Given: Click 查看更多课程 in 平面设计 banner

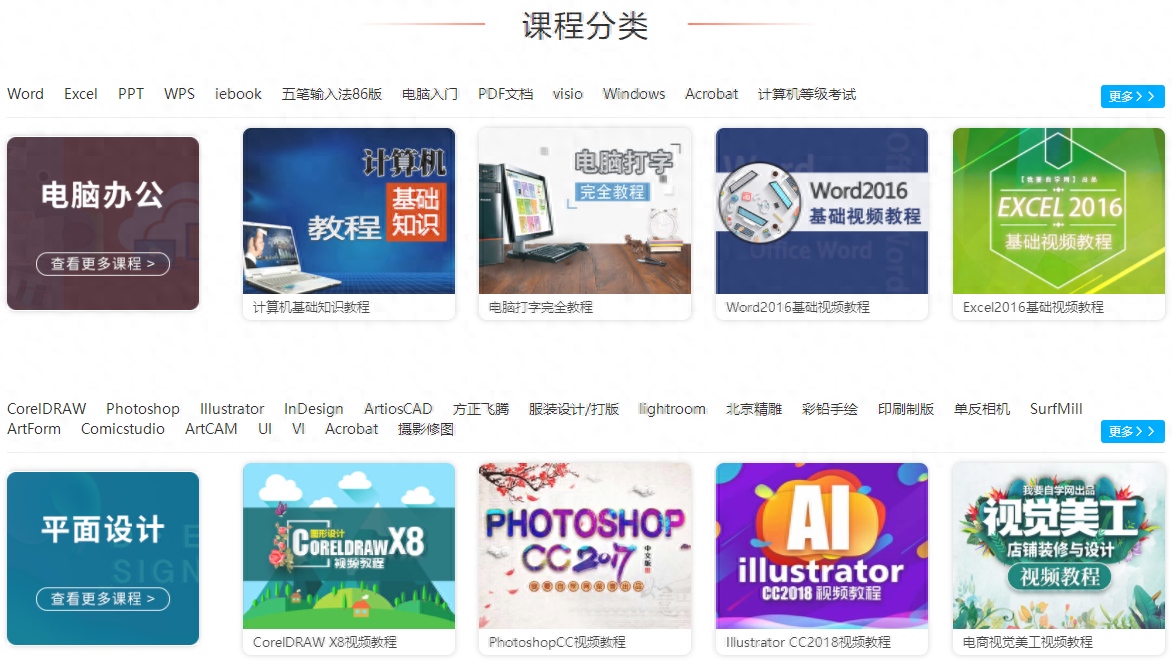Looking at the screenshot, I should tap(103, 599).
